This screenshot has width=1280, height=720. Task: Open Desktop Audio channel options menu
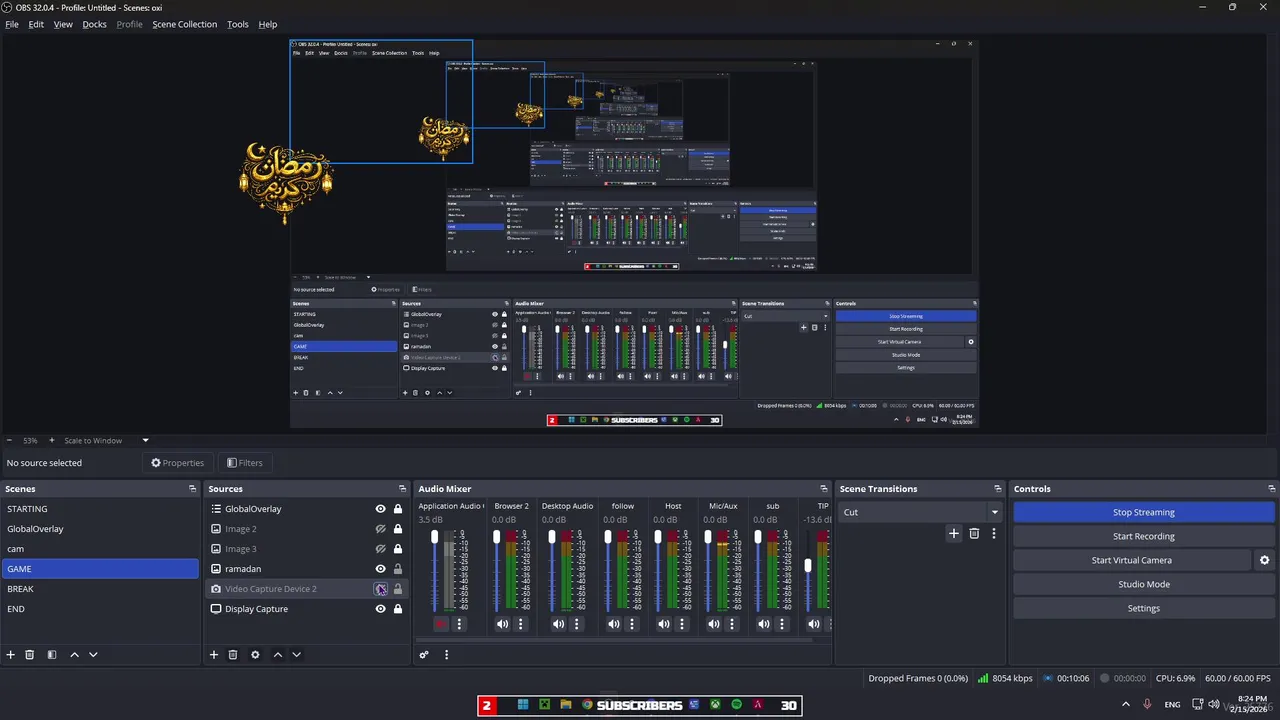pyautogui.click(x=577, y=624)
